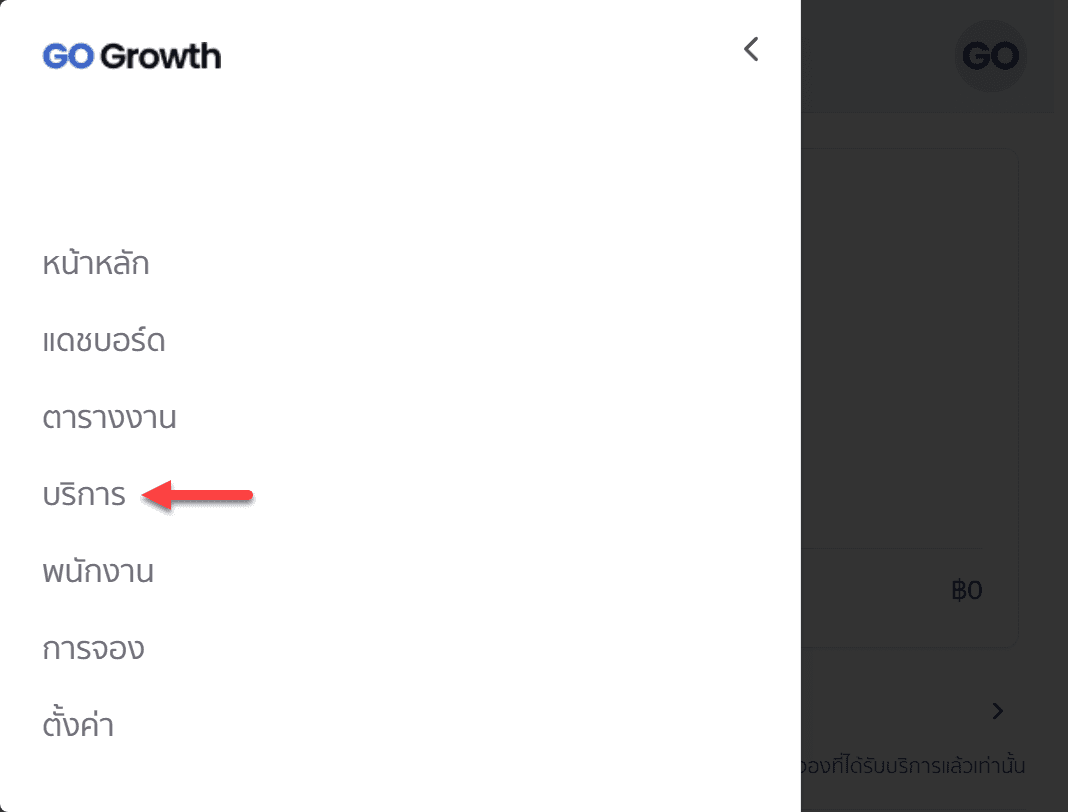
Task: Click the blank white area below ตั้งค่า
Action: (x=400, y=780)
